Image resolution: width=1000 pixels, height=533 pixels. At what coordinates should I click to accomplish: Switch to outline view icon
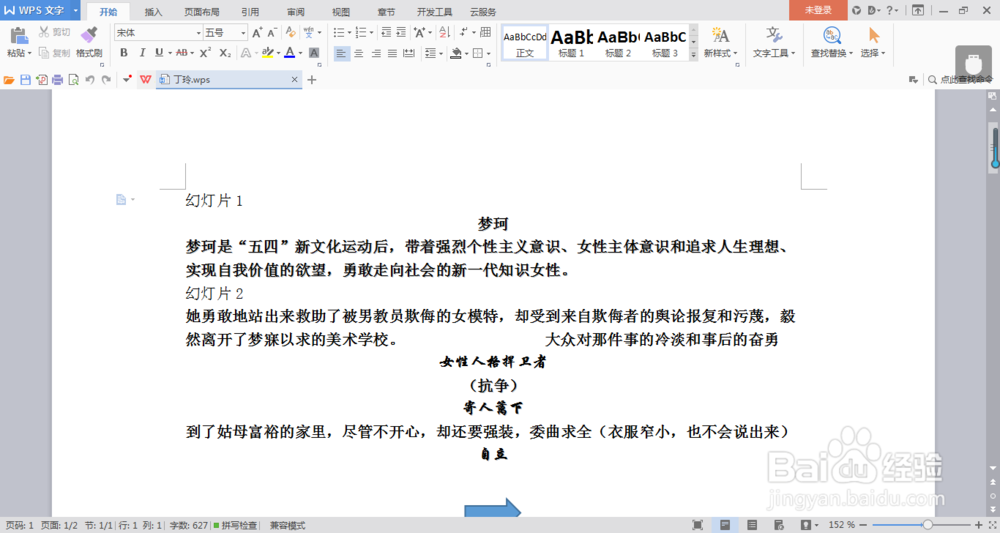pyautogui.click(x=752, y=525)
